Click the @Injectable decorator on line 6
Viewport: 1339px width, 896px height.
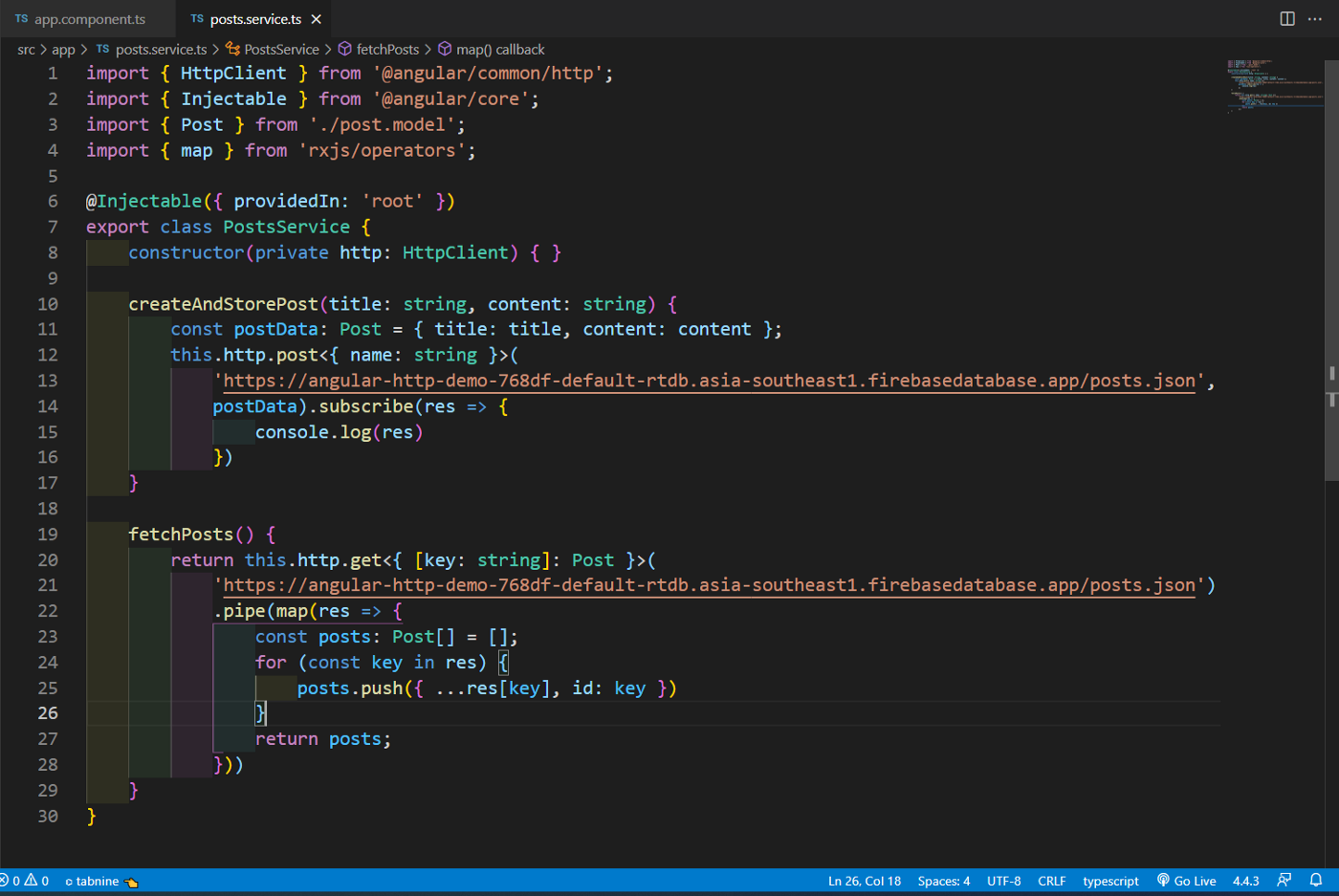click(x=144, y=201)
